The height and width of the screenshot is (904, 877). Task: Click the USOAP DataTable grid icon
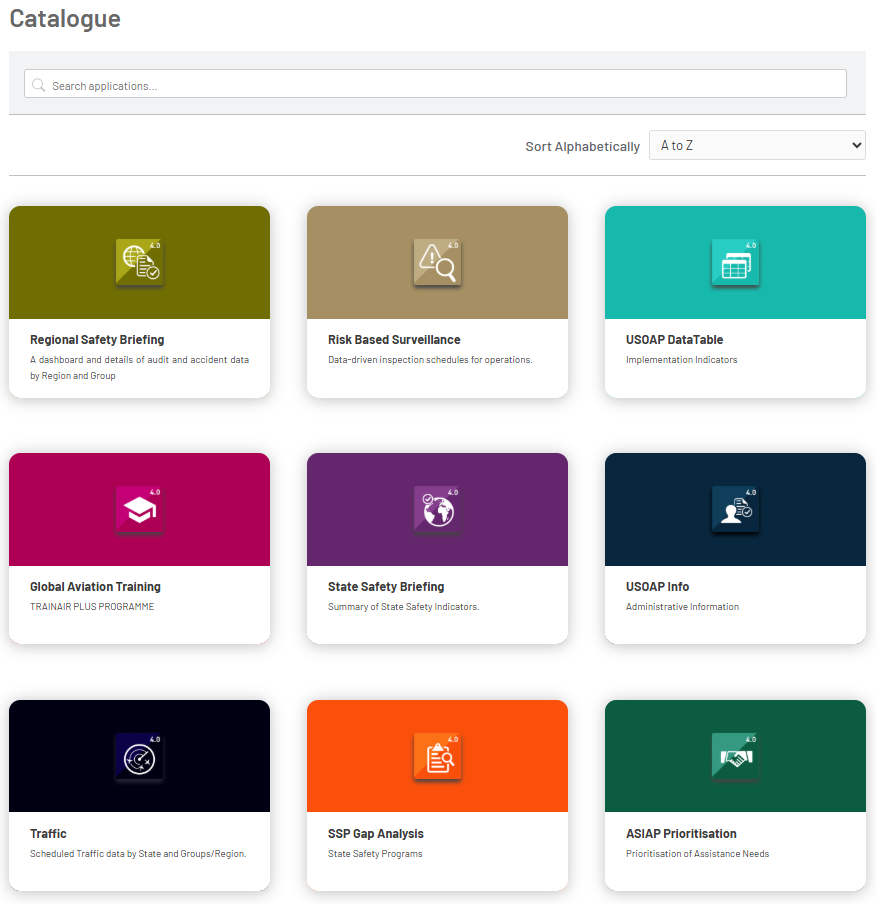click(x=735, y=263)
